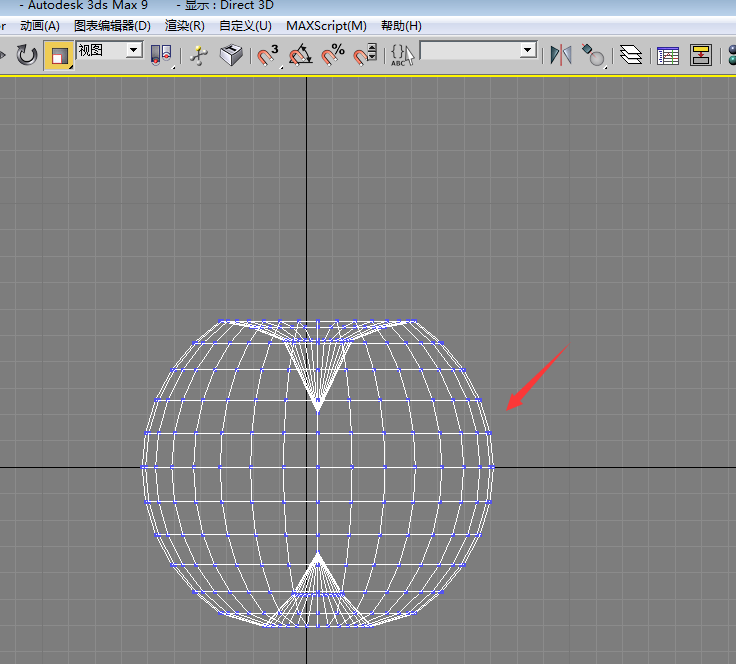The image size is (736, 664).
Task: Open the Curve Editor
Action: [x=668, y=55]
